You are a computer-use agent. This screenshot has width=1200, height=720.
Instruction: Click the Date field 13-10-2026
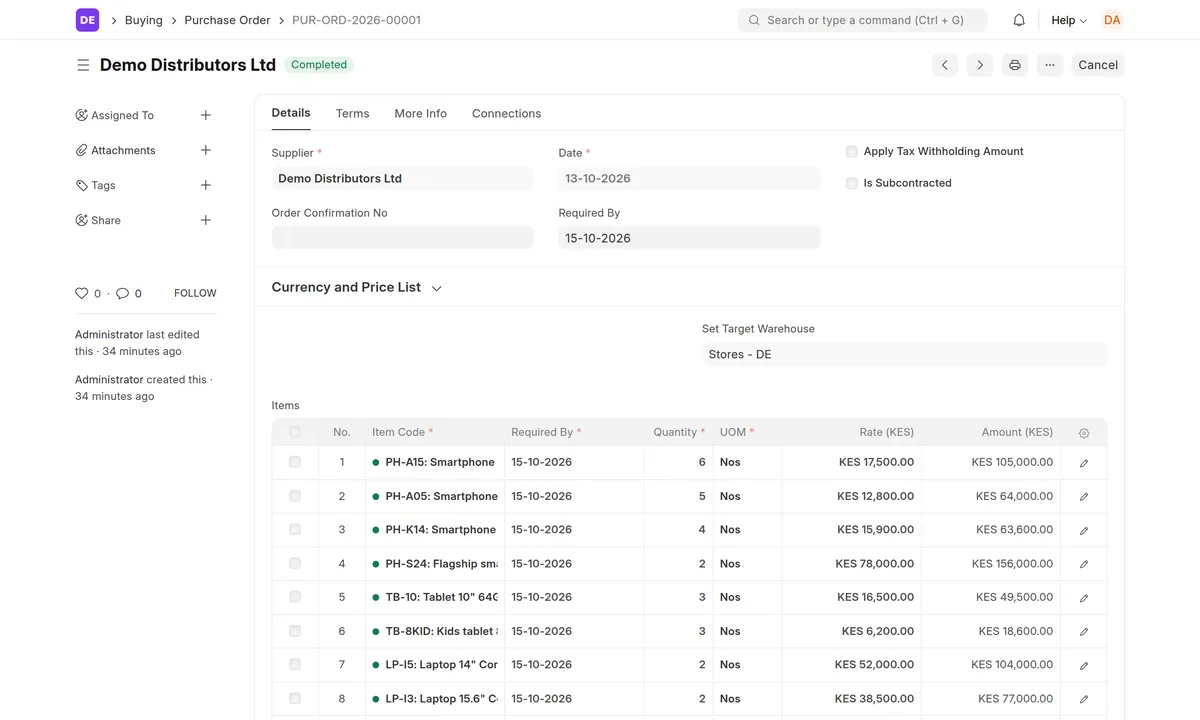tap(689, 179)
